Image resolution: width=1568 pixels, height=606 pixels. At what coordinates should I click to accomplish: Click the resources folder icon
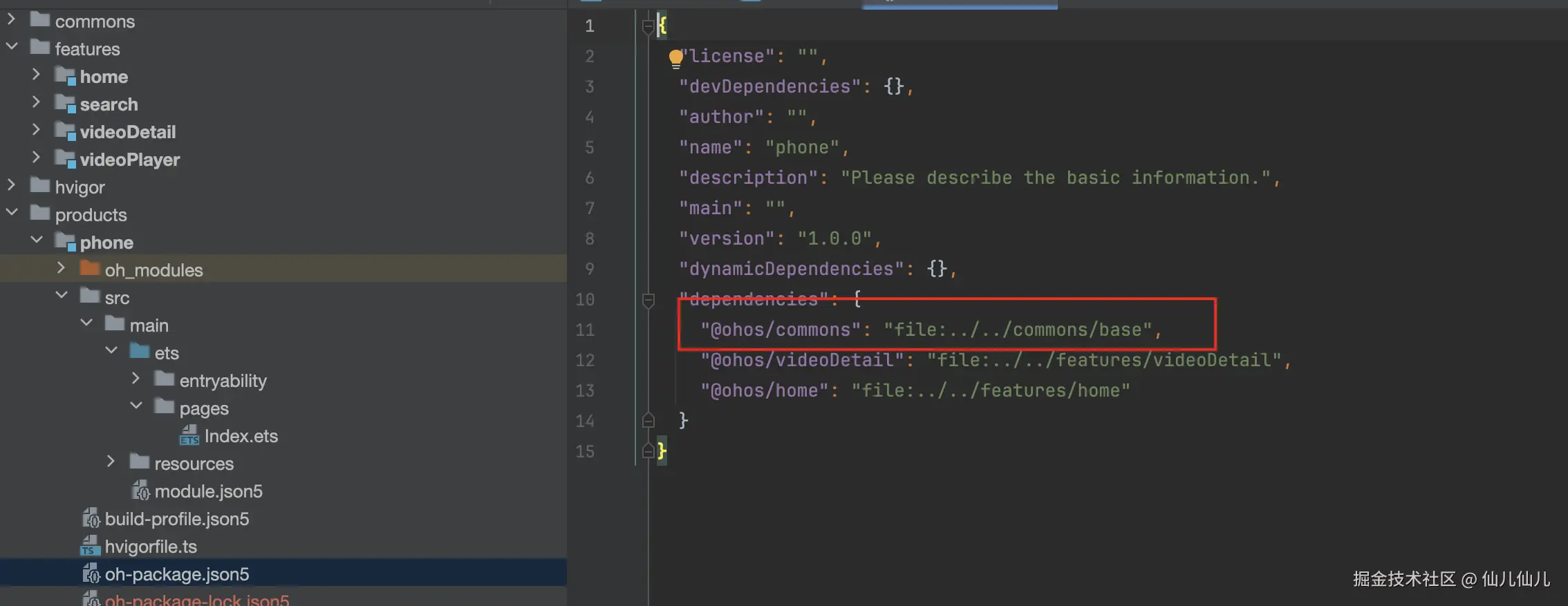(140, 462)
